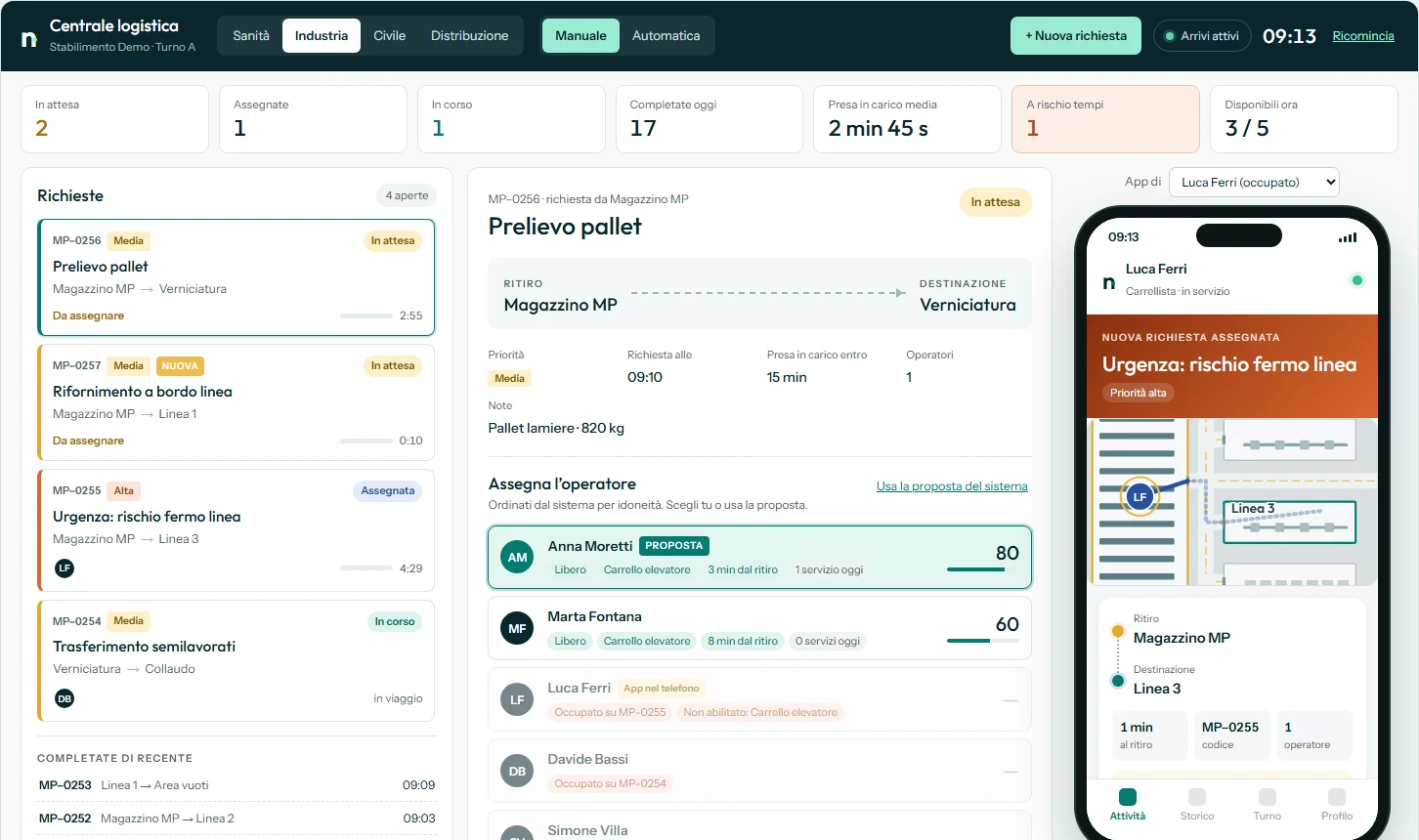Switch to Manuale assignment mode

point(580,36)
